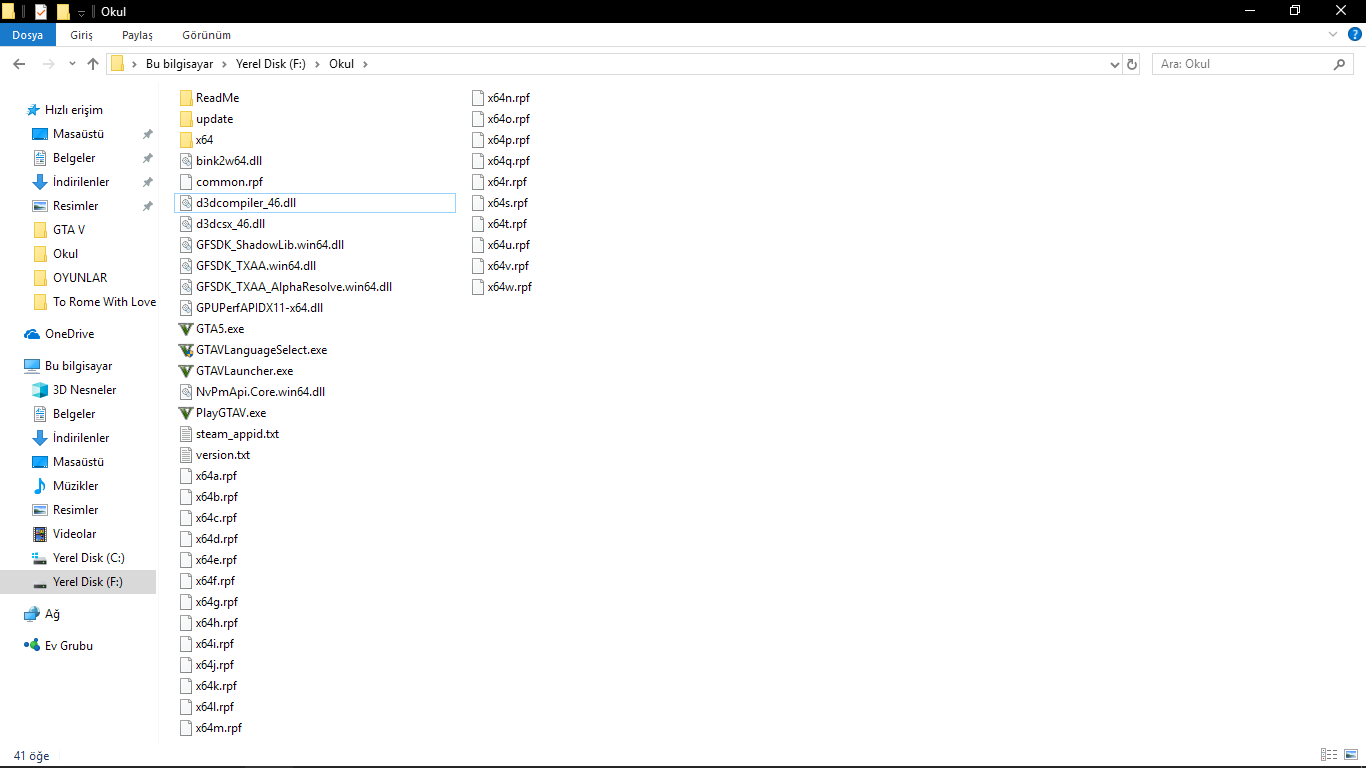
Task: Select x64w.rpf file
Action: coord(502,287)
